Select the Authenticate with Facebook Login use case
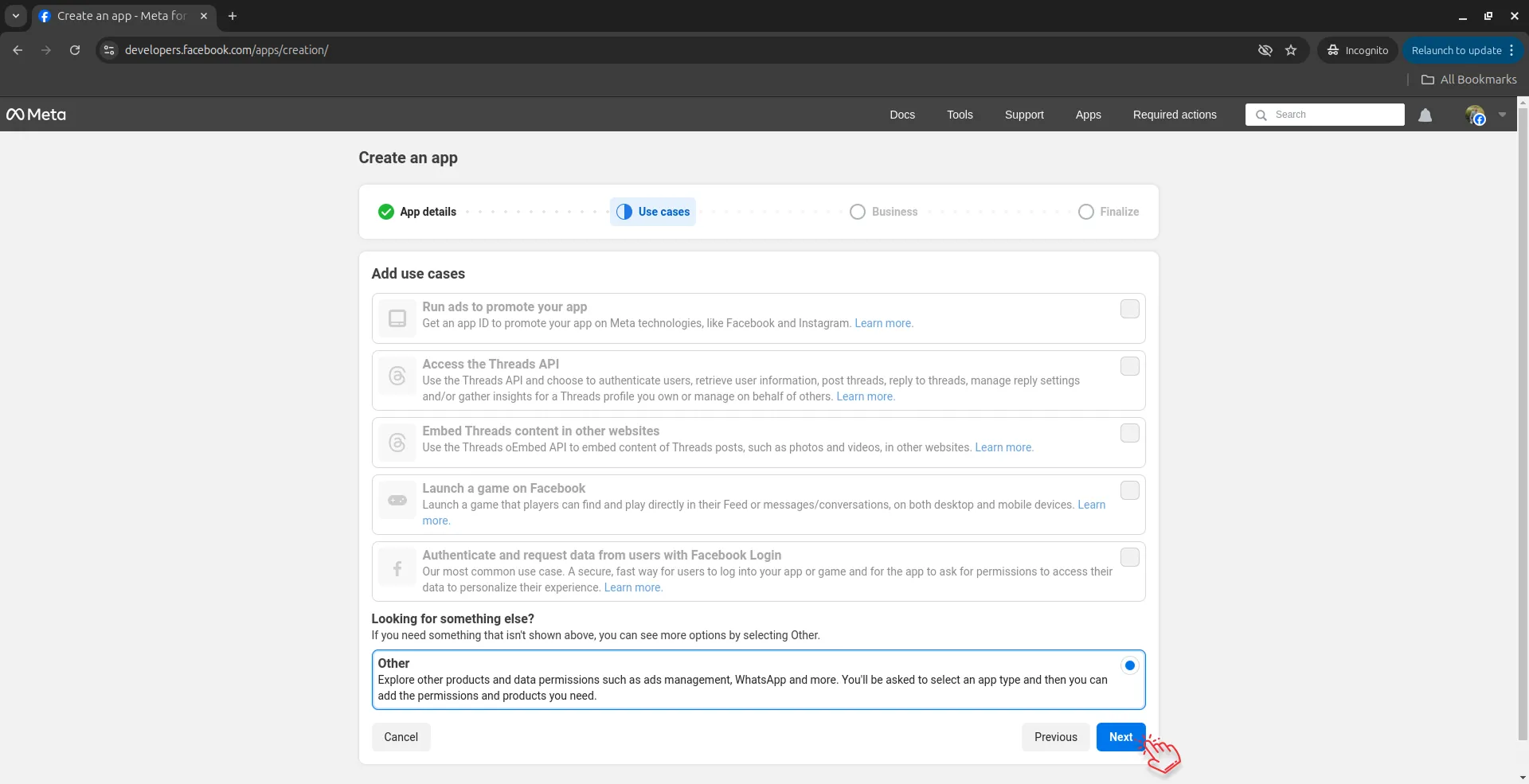The width and height of the screenshot is (1529, 784). (x=1129, y=557)
